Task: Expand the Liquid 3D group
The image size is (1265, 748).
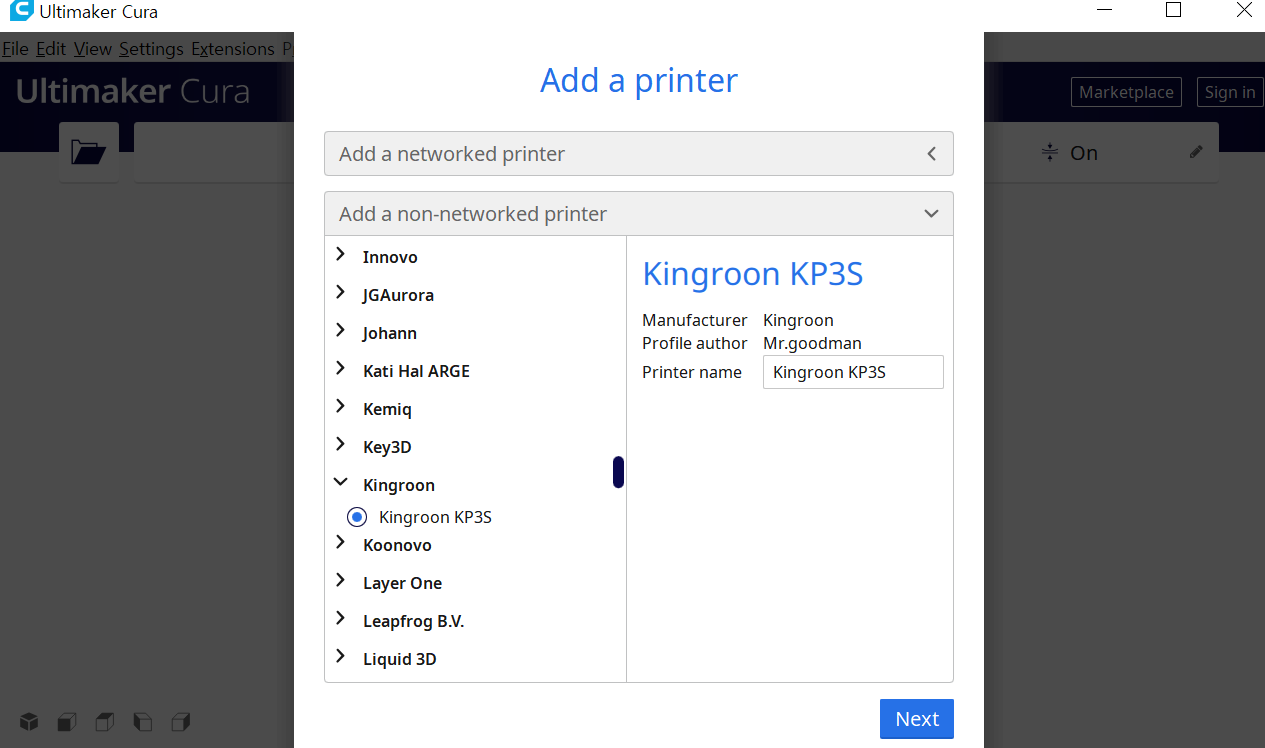Action: click(341, 658)
